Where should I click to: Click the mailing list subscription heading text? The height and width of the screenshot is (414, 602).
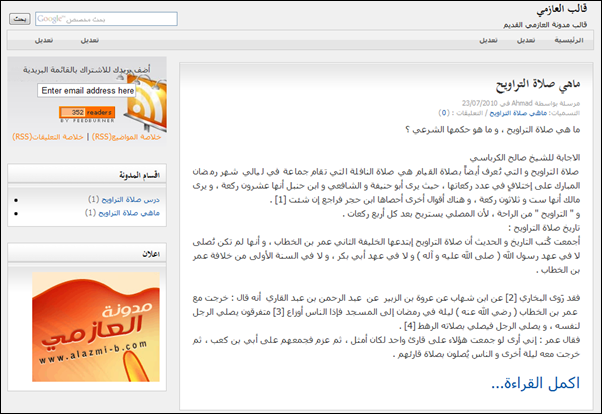pos(87,70)
